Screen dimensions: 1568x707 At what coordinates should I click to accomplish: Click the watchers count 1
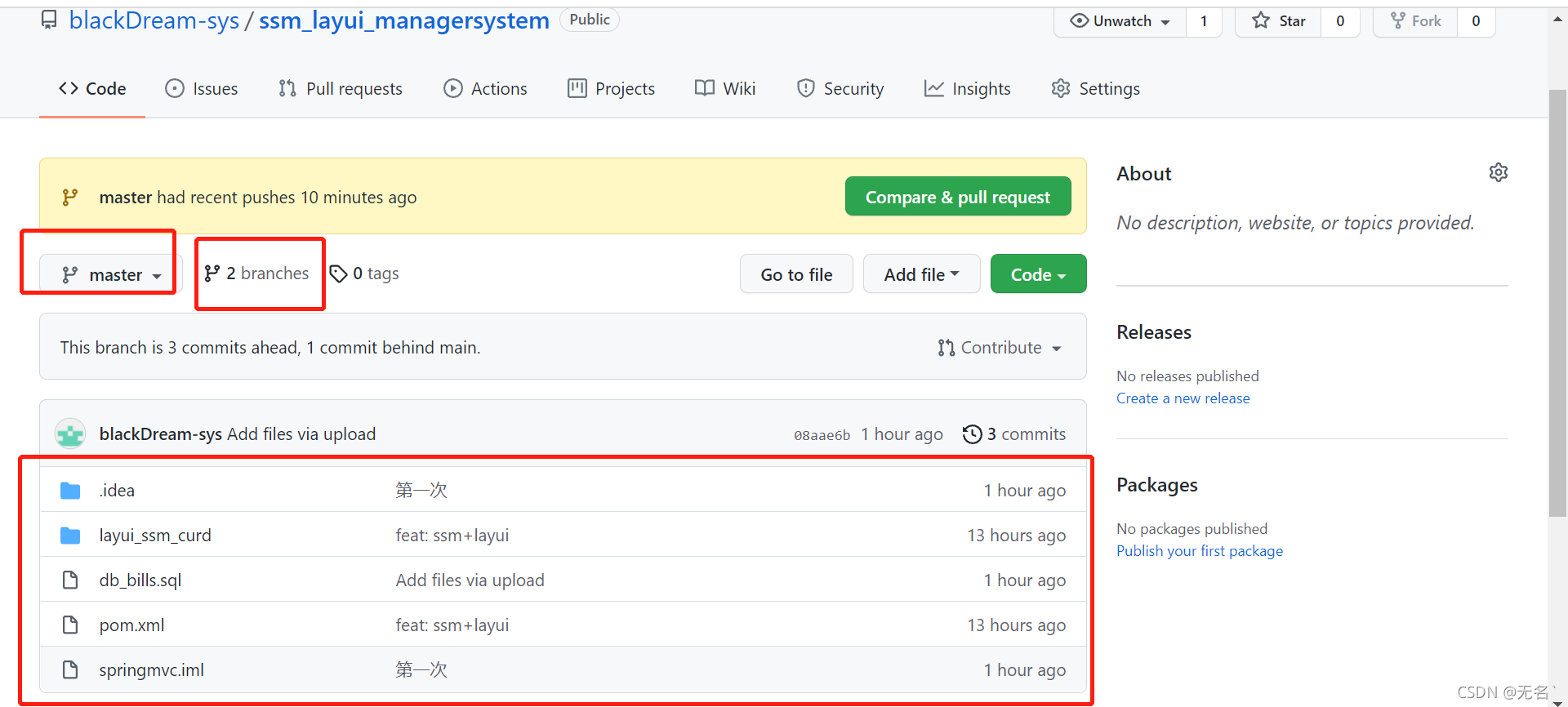click(x=1204, y=20)
